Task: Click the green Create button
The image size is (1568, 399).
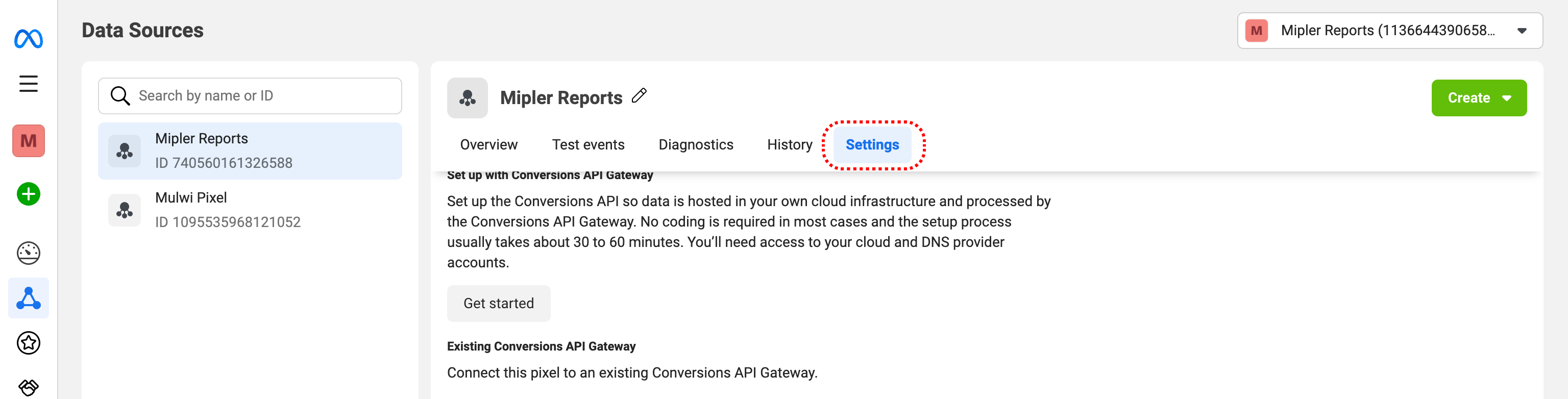Action: coord(1479,98)
